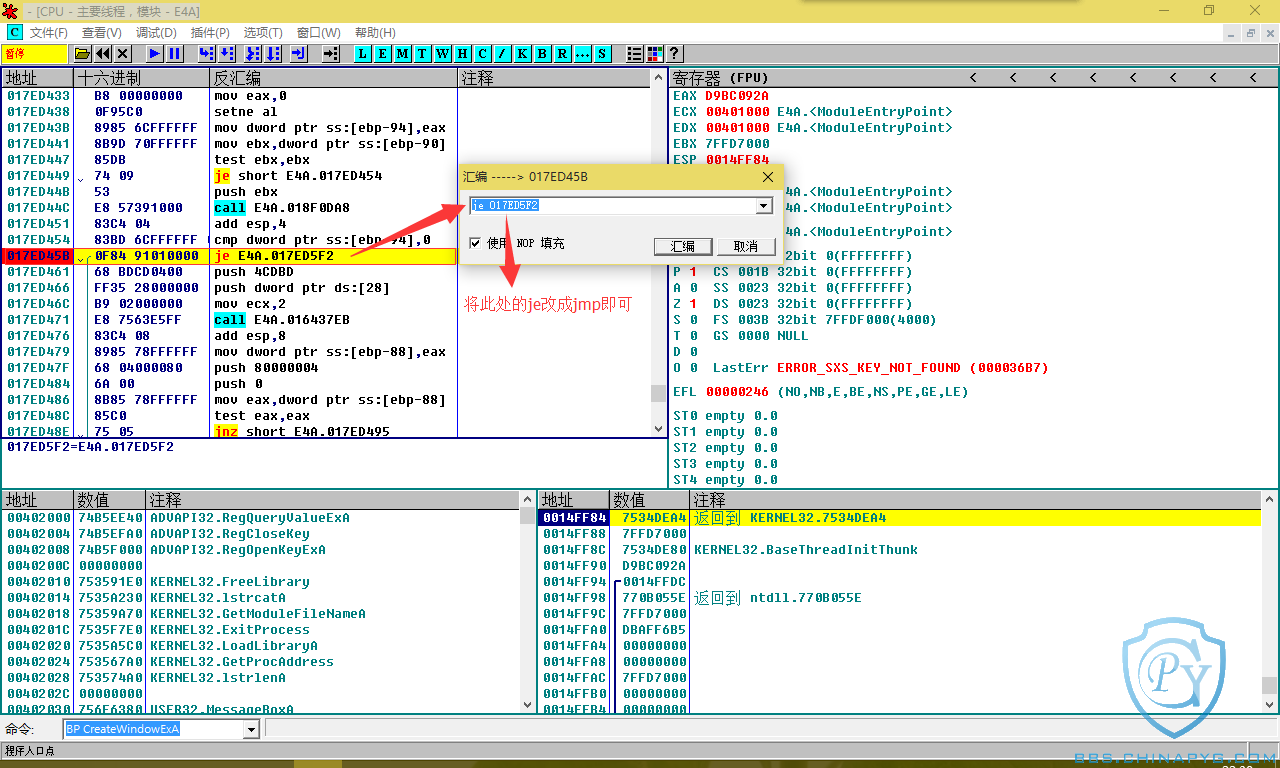Toggle the 使用 NOP 填充 checkbox
Image resolution: width=1280 pixels, height=768 pixels.
[x=476, y=243]
